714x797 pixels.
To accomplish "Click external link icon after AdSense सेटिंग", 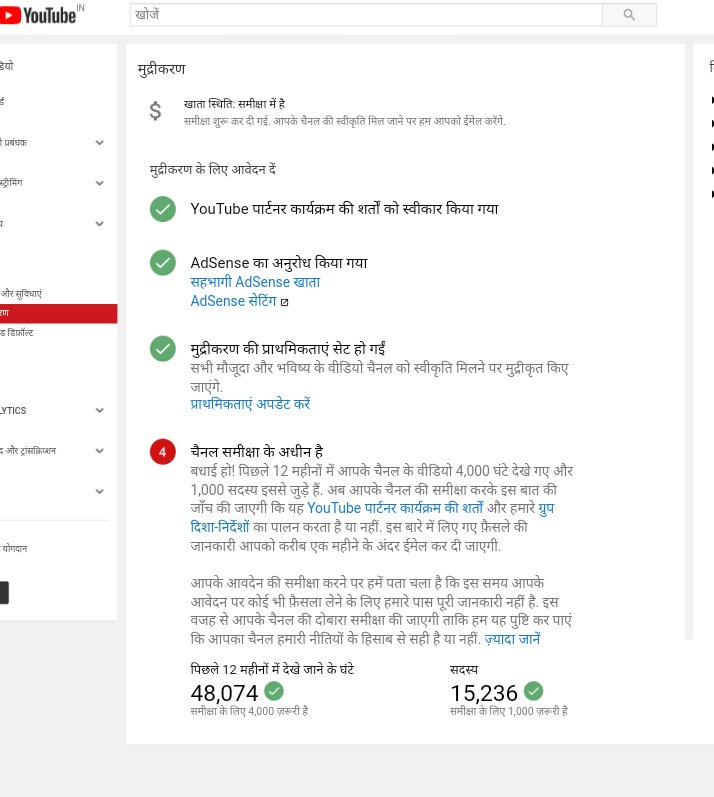I will click(285, 302).
